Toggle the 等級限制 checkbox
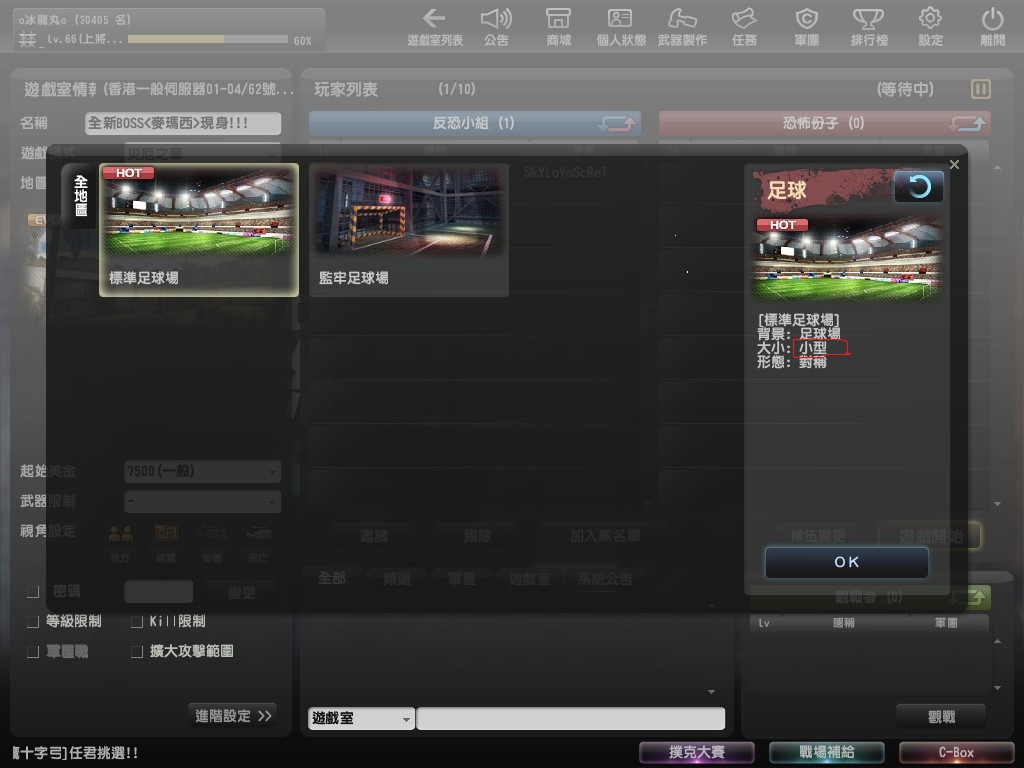This screenshot has height=768, width=1024. pyautogui.click(x=34, y=621)
